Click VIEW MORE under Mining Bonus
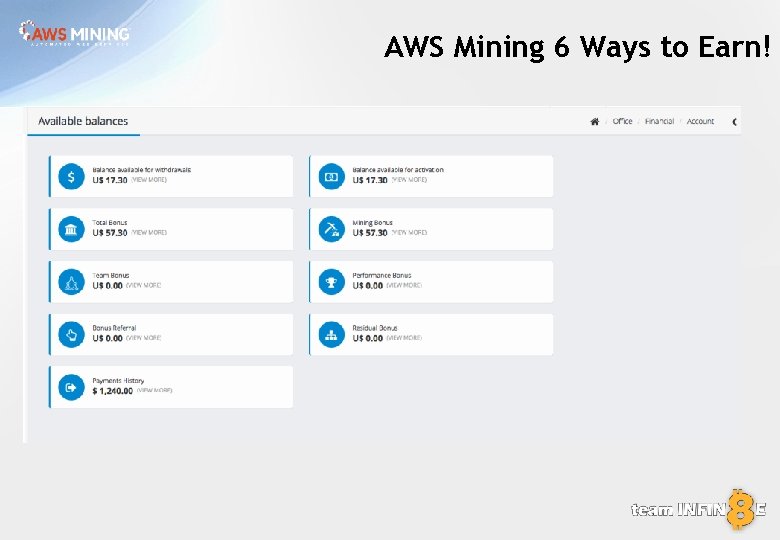The height and width of the screenshot is (540, 780). point(409,232)
